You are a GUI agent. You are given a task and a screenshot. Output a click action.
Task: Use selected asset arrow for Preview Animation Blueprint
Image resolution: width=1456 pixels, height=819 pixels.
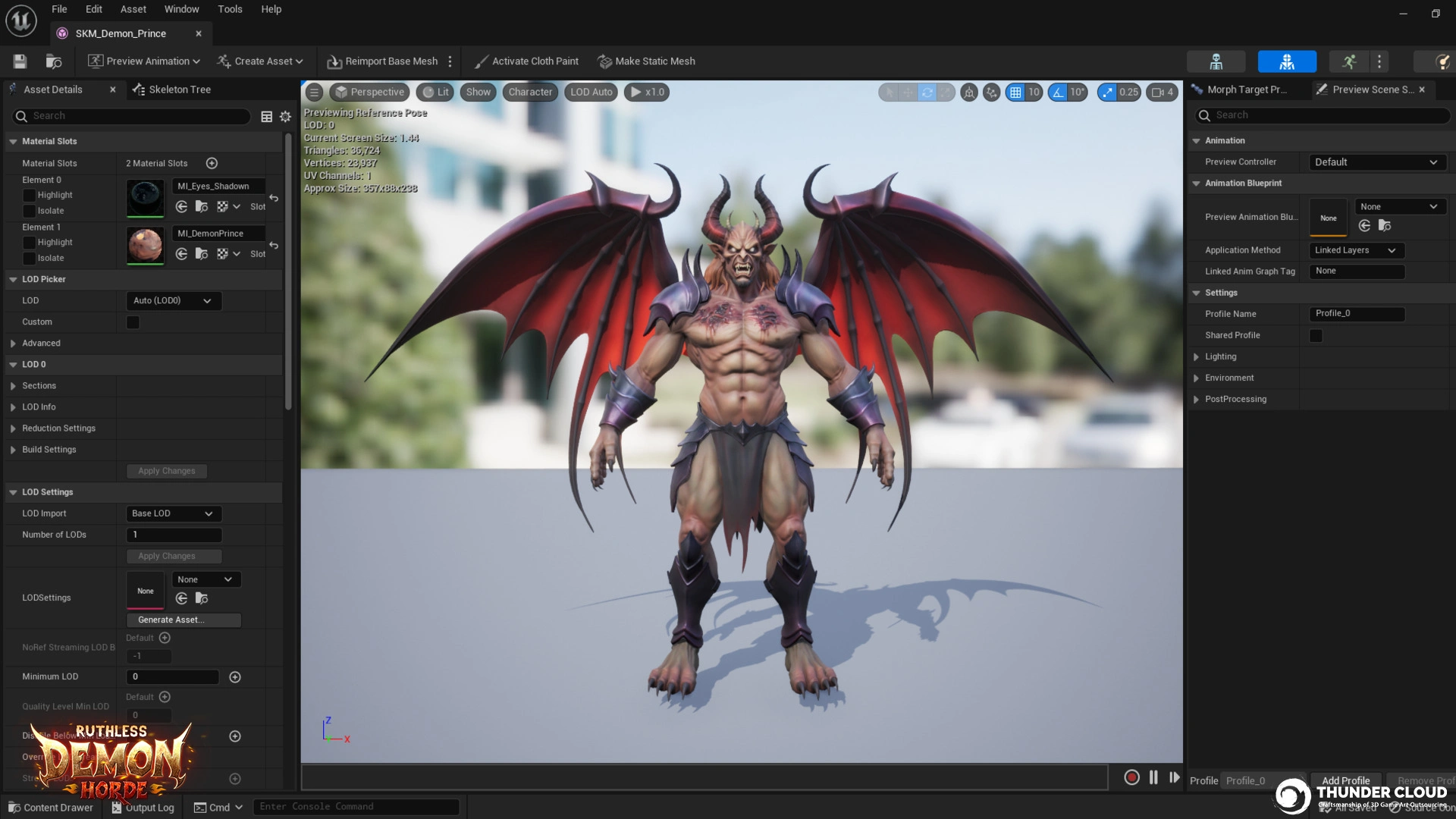tap(1364, 225)
